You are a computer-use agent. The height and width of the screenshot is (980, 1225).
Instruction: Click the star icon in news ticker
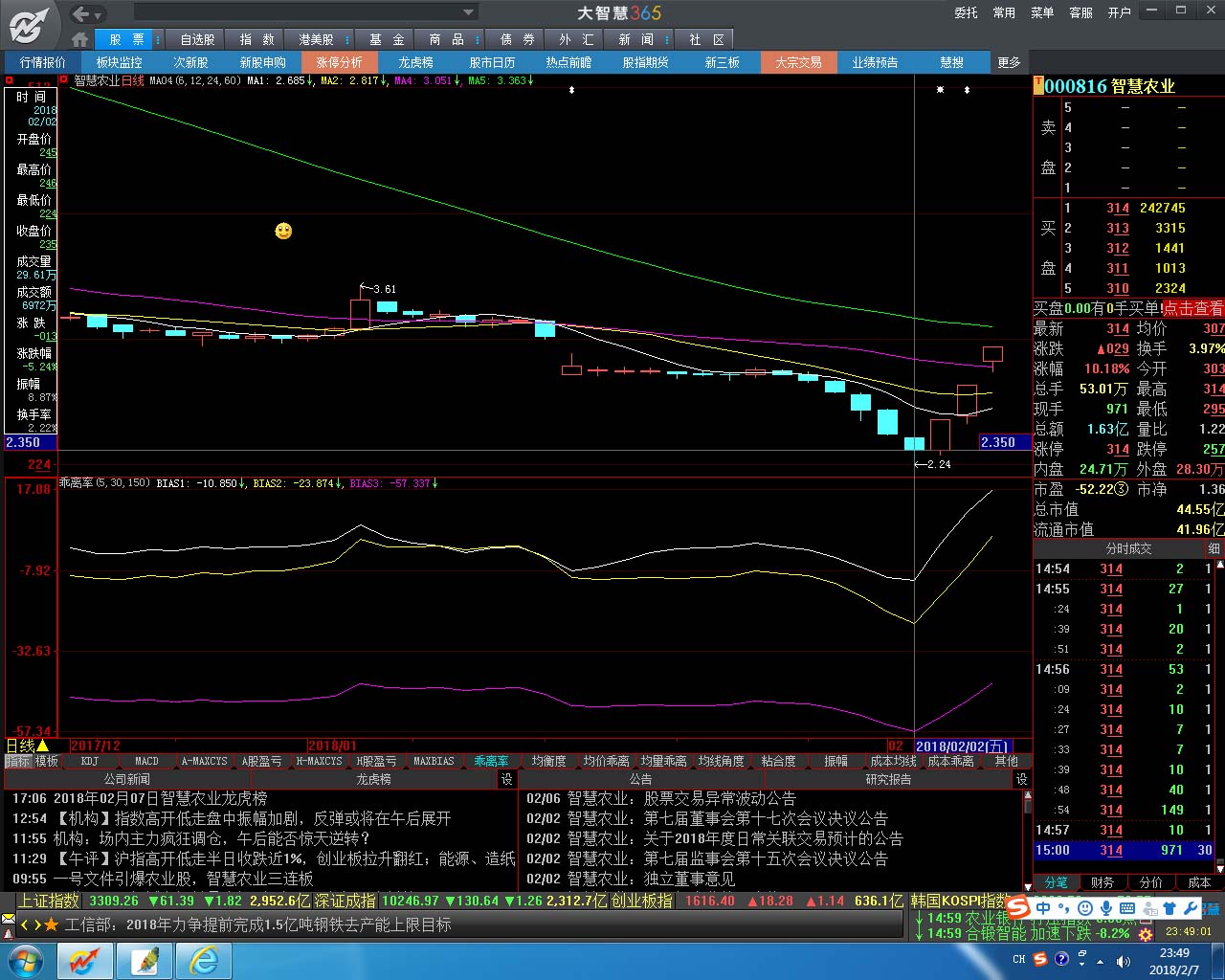[x=52, y=924]
